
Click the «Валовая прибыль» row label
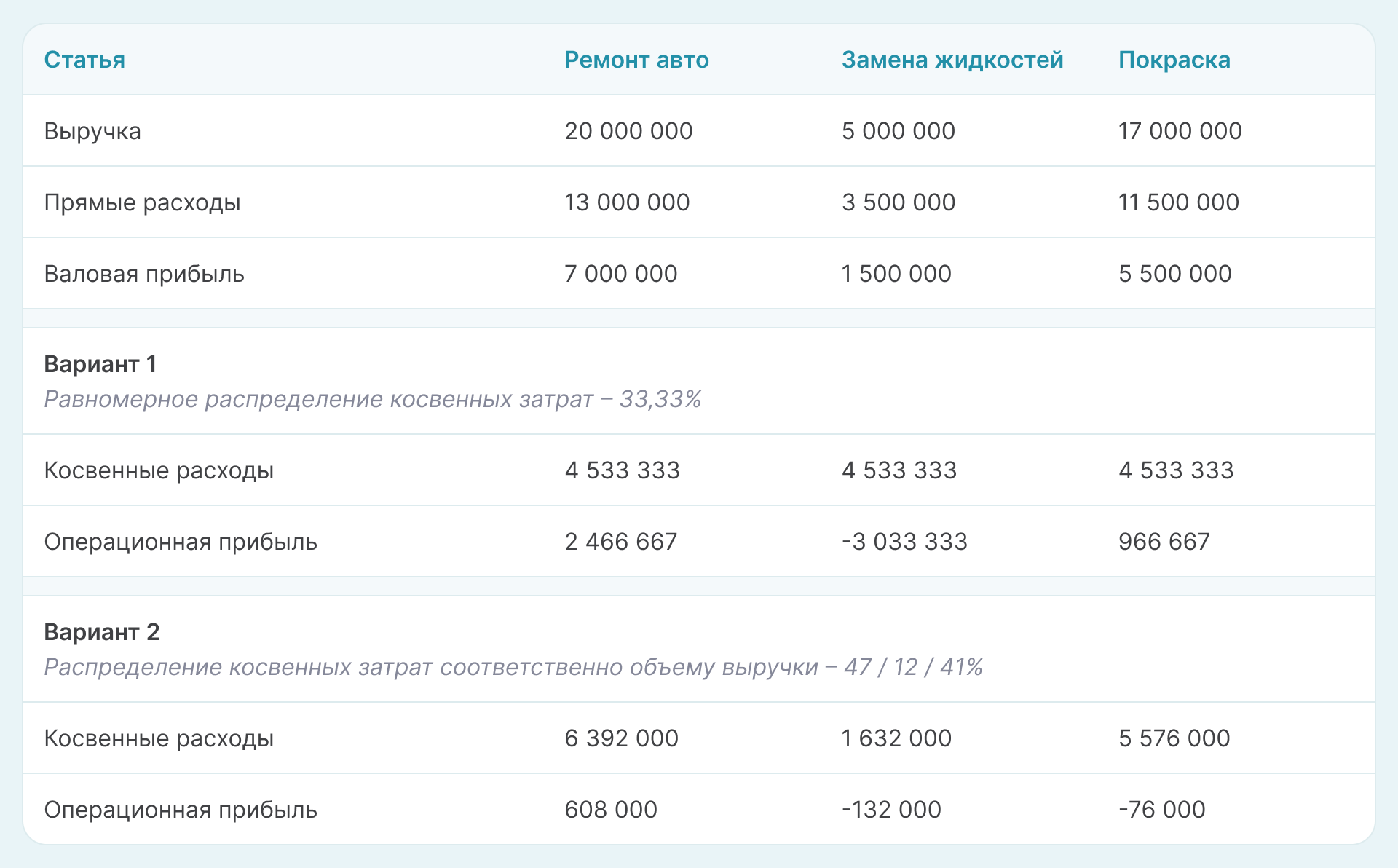click(x=144, y=274)
